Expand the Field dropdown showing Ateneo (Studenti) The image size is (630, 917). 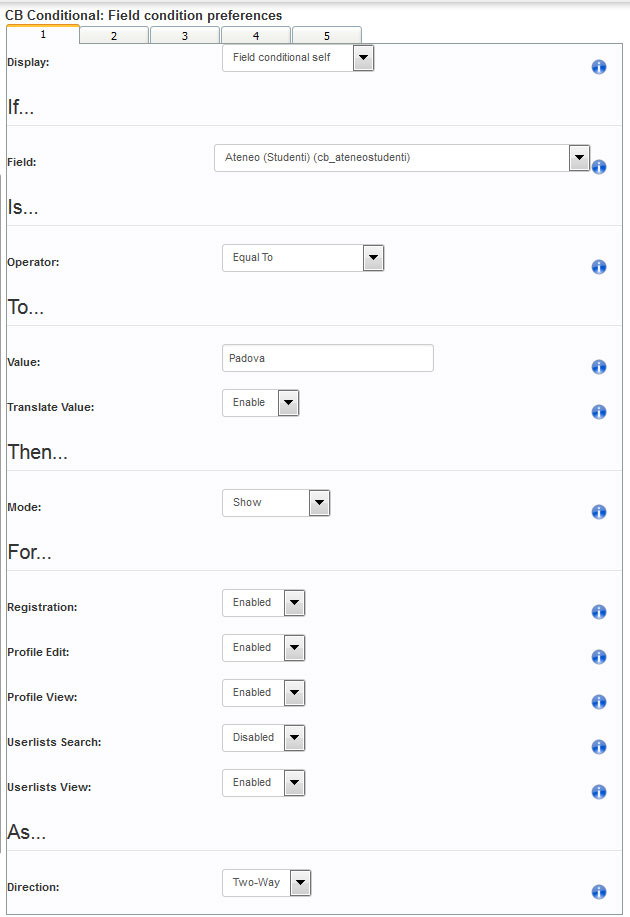[x=402, y=158]
